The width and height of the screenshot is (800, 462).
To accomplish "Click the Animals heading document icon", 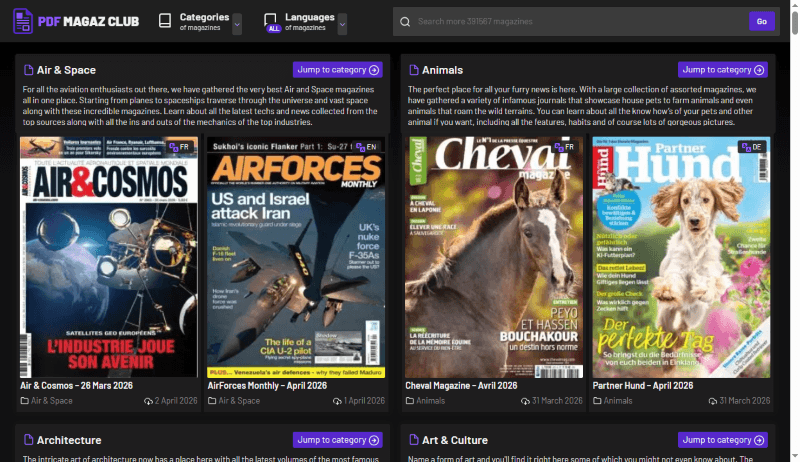I will pos(414,70).
